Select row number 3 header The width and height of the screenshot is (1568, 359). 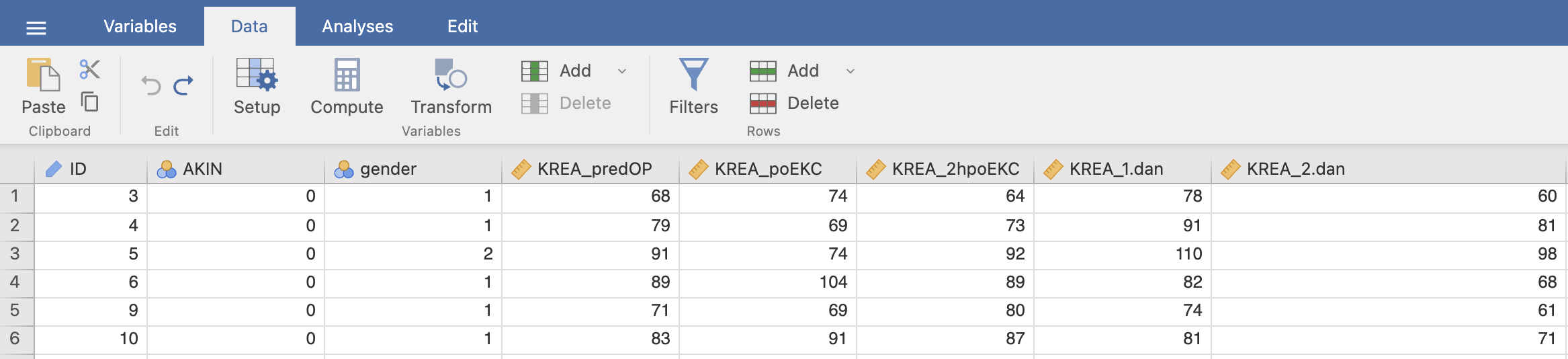(x=16, y=254)
